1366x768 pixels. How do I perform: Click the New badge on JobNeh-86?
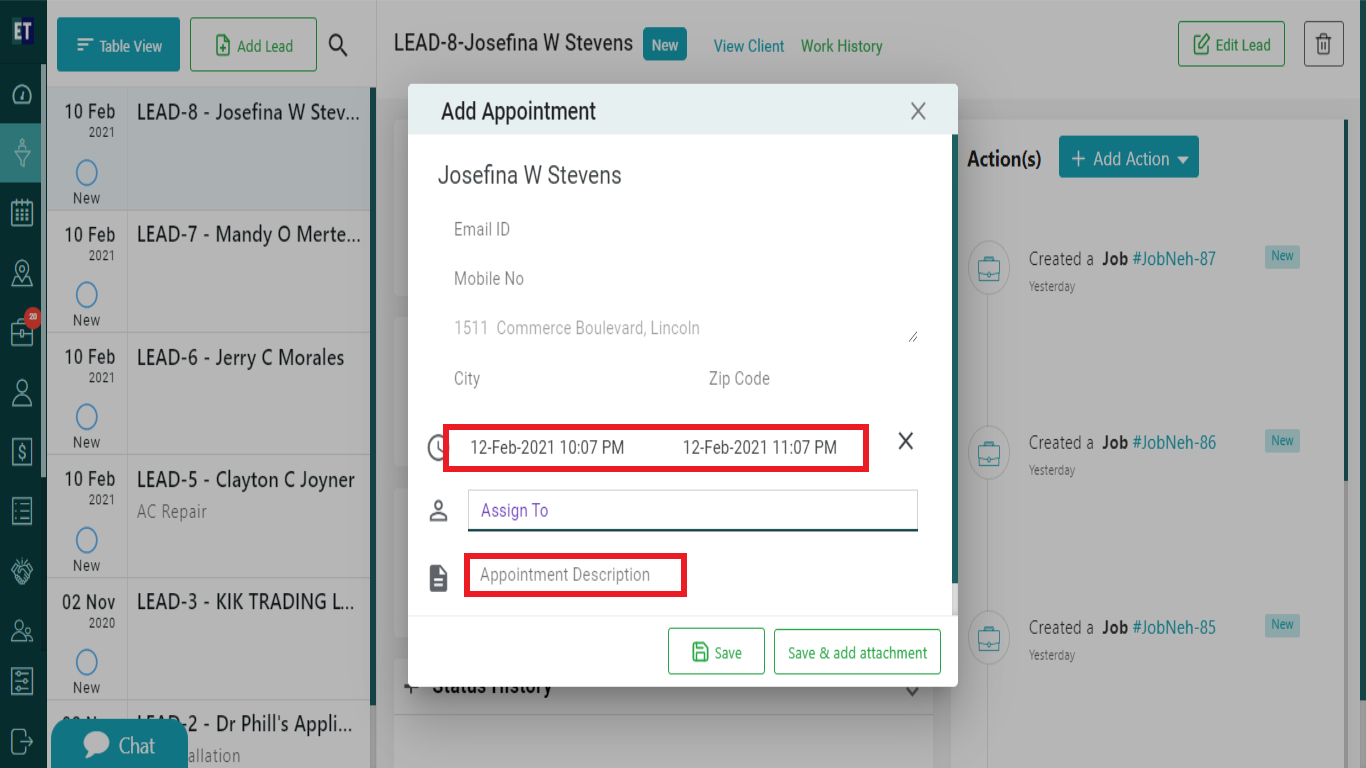point(1282,441)
